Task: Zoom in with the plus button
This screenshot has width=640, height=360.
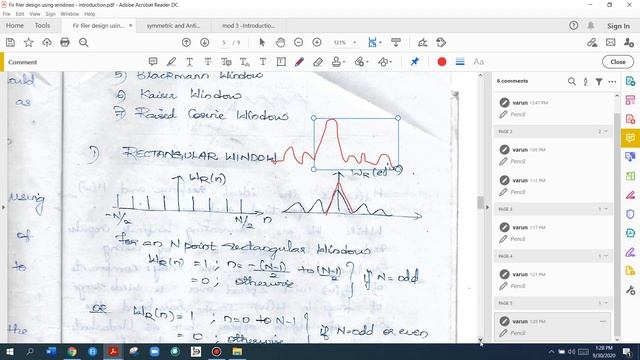Action: (x=317, y=42)
